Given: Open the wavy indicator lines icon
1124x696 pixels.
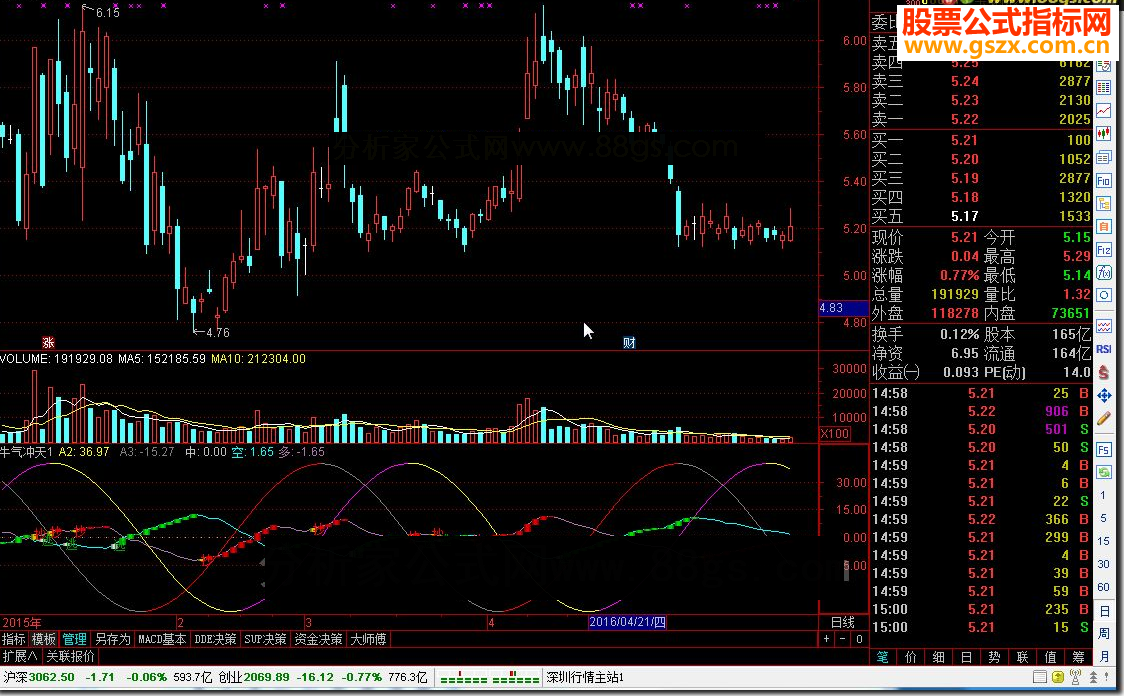Looking at the screenshot, I should coord(1104,326).
